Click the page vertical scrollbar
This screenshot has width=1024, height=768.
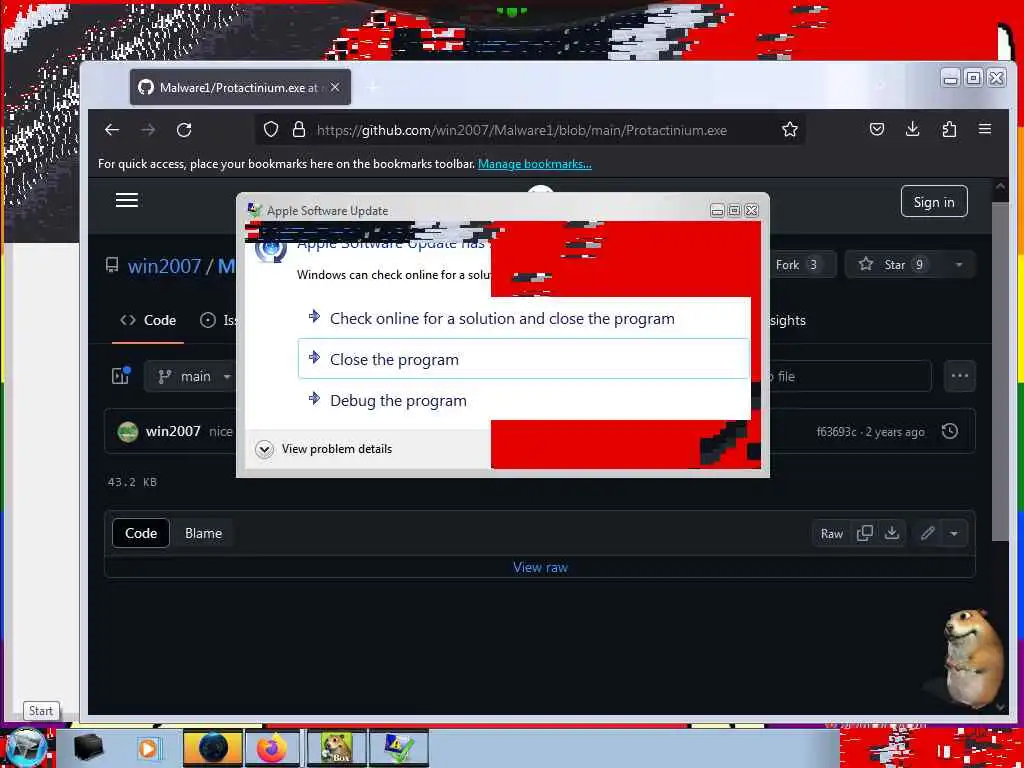pos(1000,371)
